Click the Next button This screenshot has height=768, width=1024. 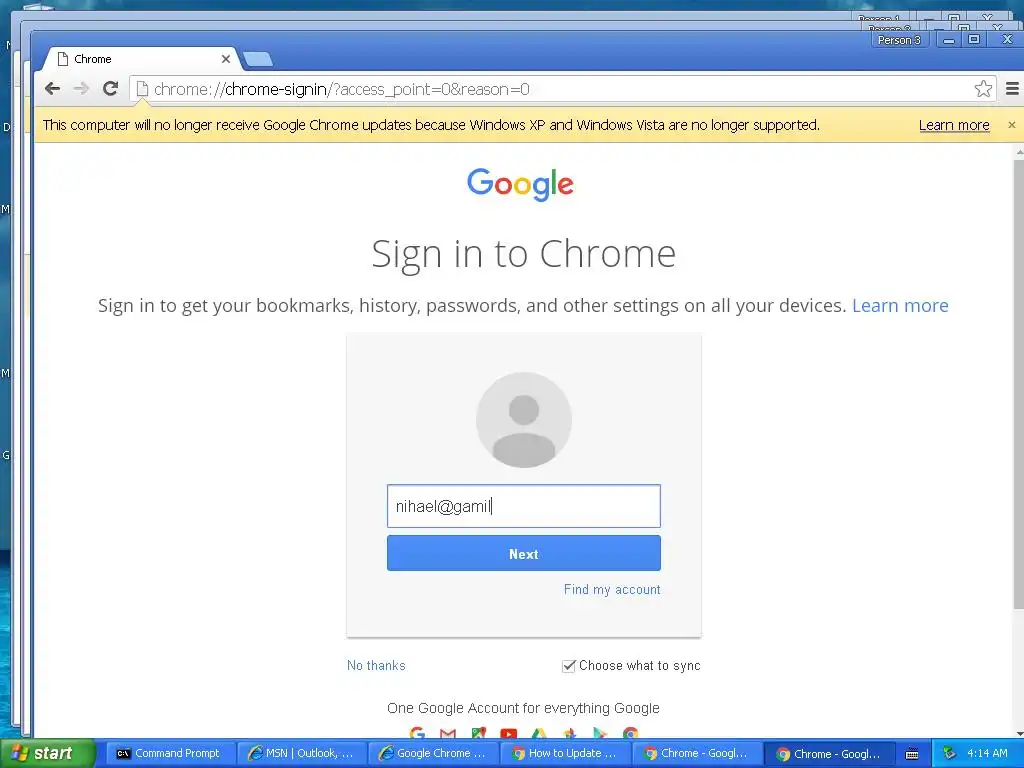coord(524,553)
